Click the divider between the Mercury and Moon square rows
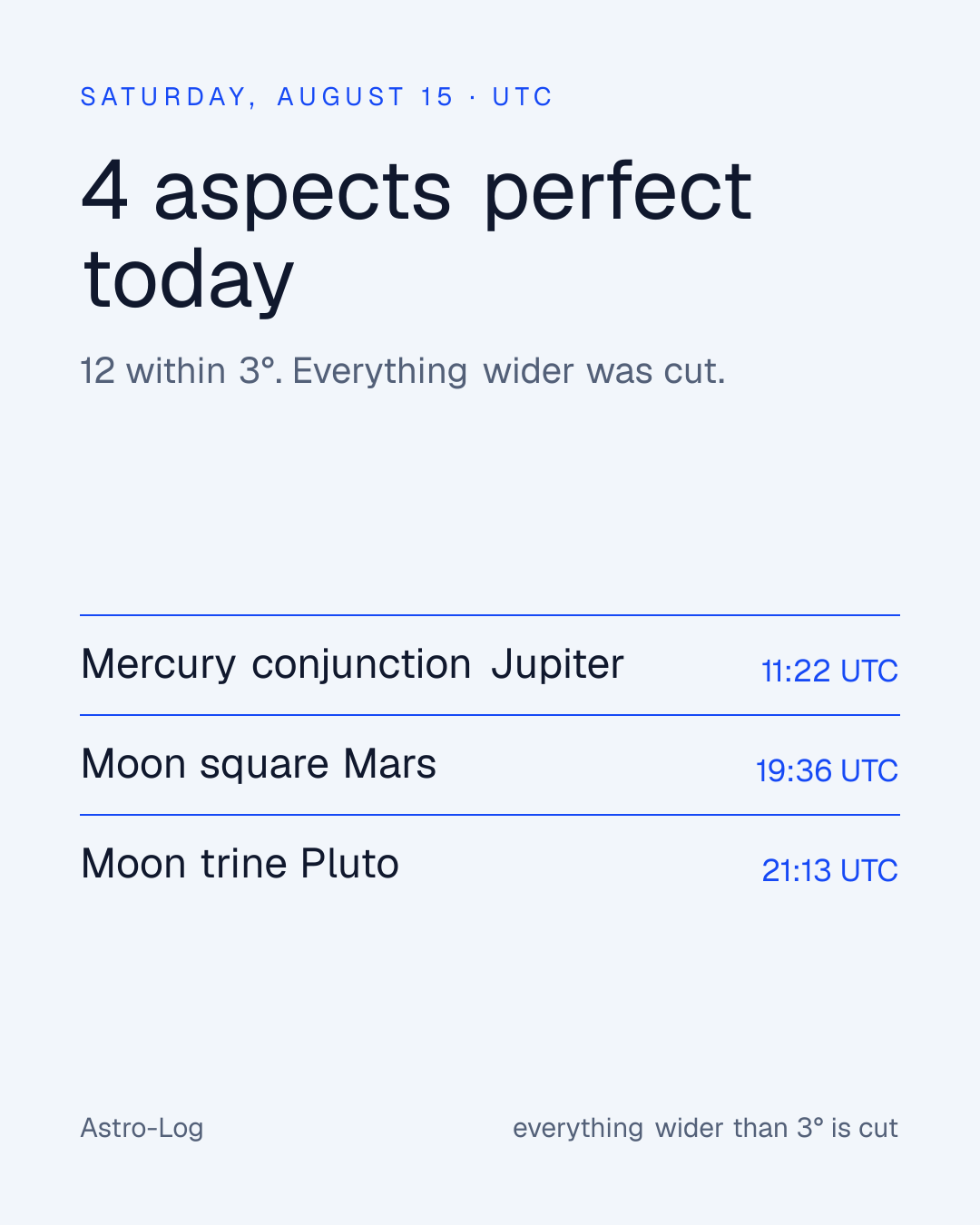 [x=490, y=715]
